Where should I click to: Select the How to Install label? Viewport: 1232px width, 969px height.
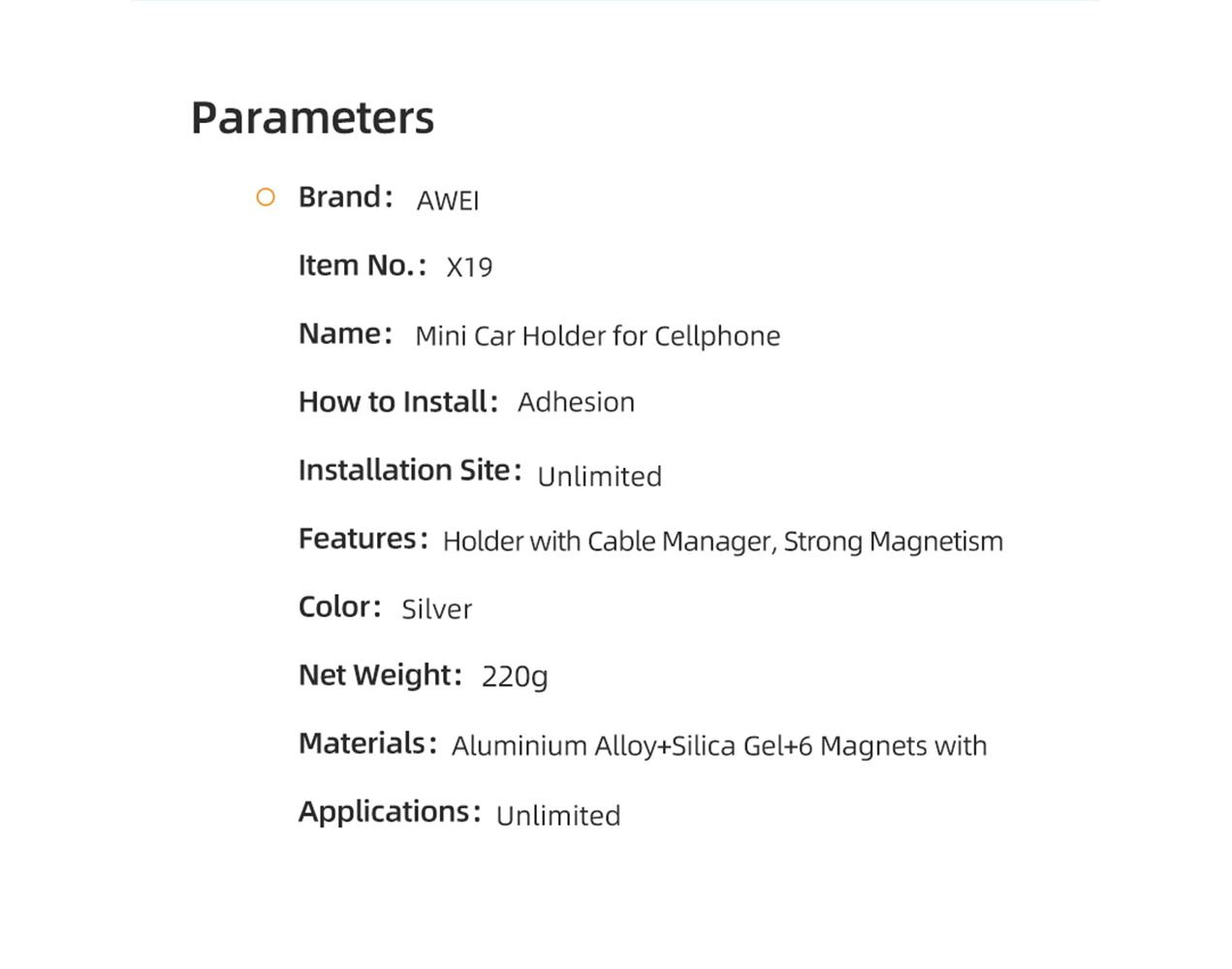tap(398, 401)
